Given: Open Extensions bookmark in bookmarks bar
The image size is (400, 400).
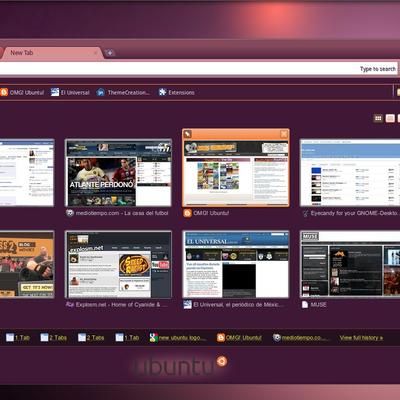Looking at the screenshot, I should 176,92.
